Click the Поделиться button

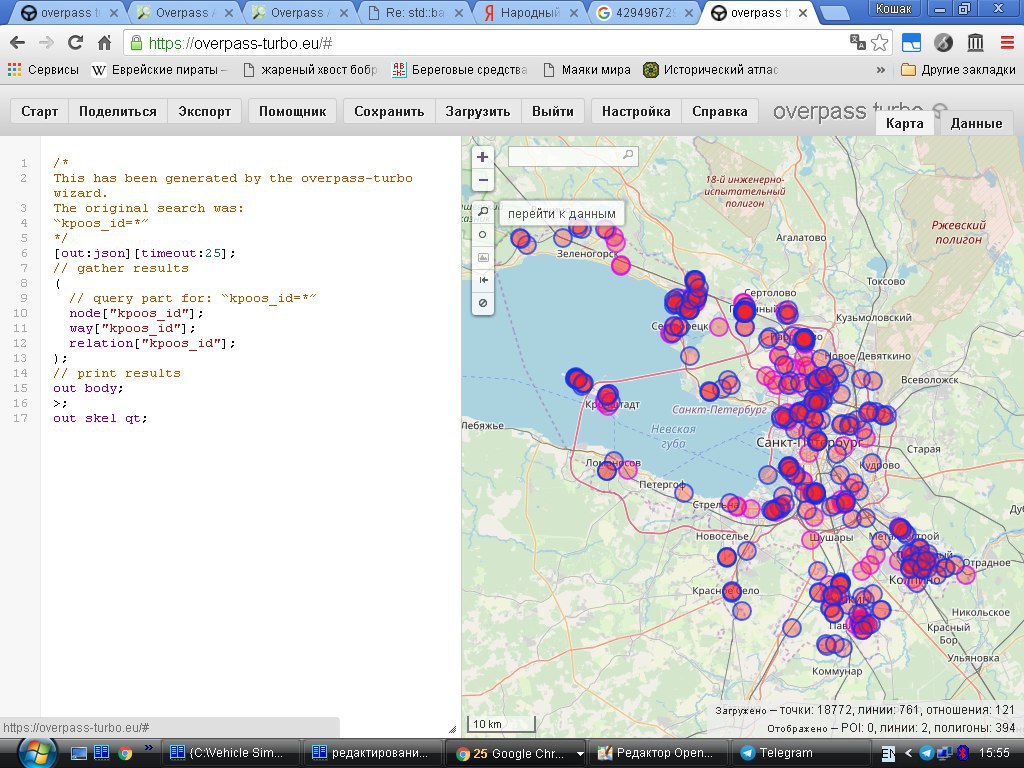pyautogui.click(x=118, y=111)
